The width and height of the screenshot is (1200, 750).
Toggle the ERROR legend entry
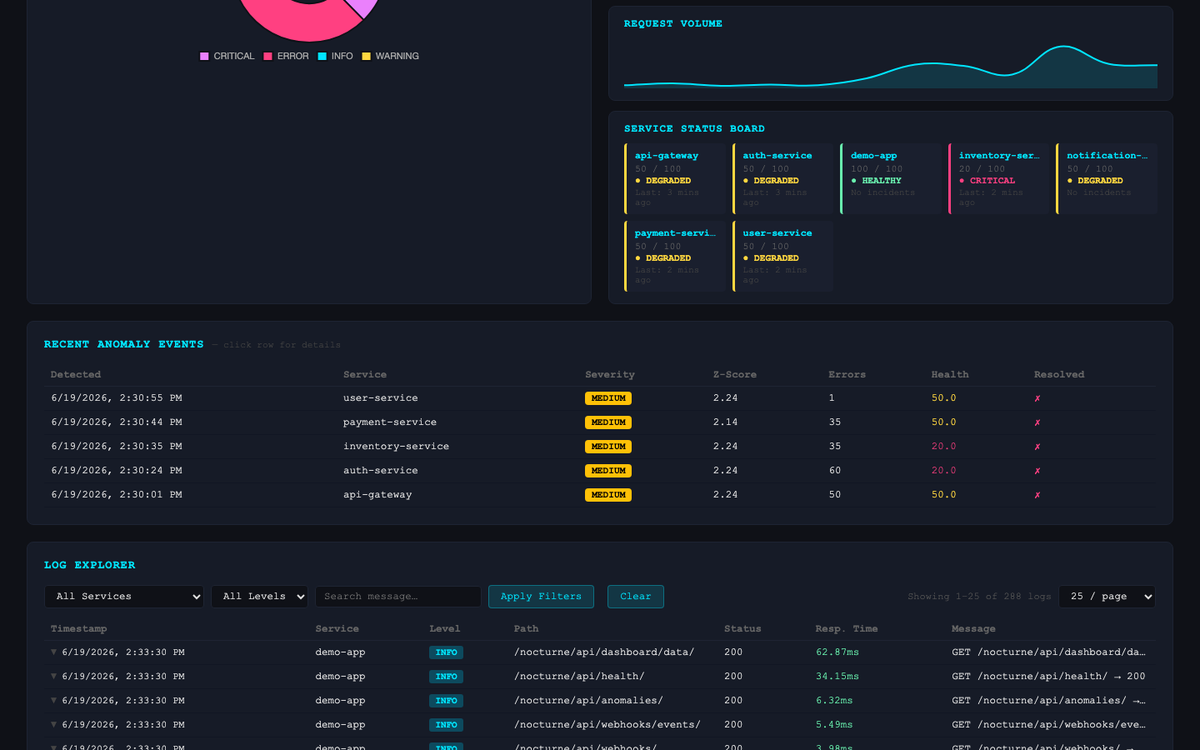coord(286,56)
